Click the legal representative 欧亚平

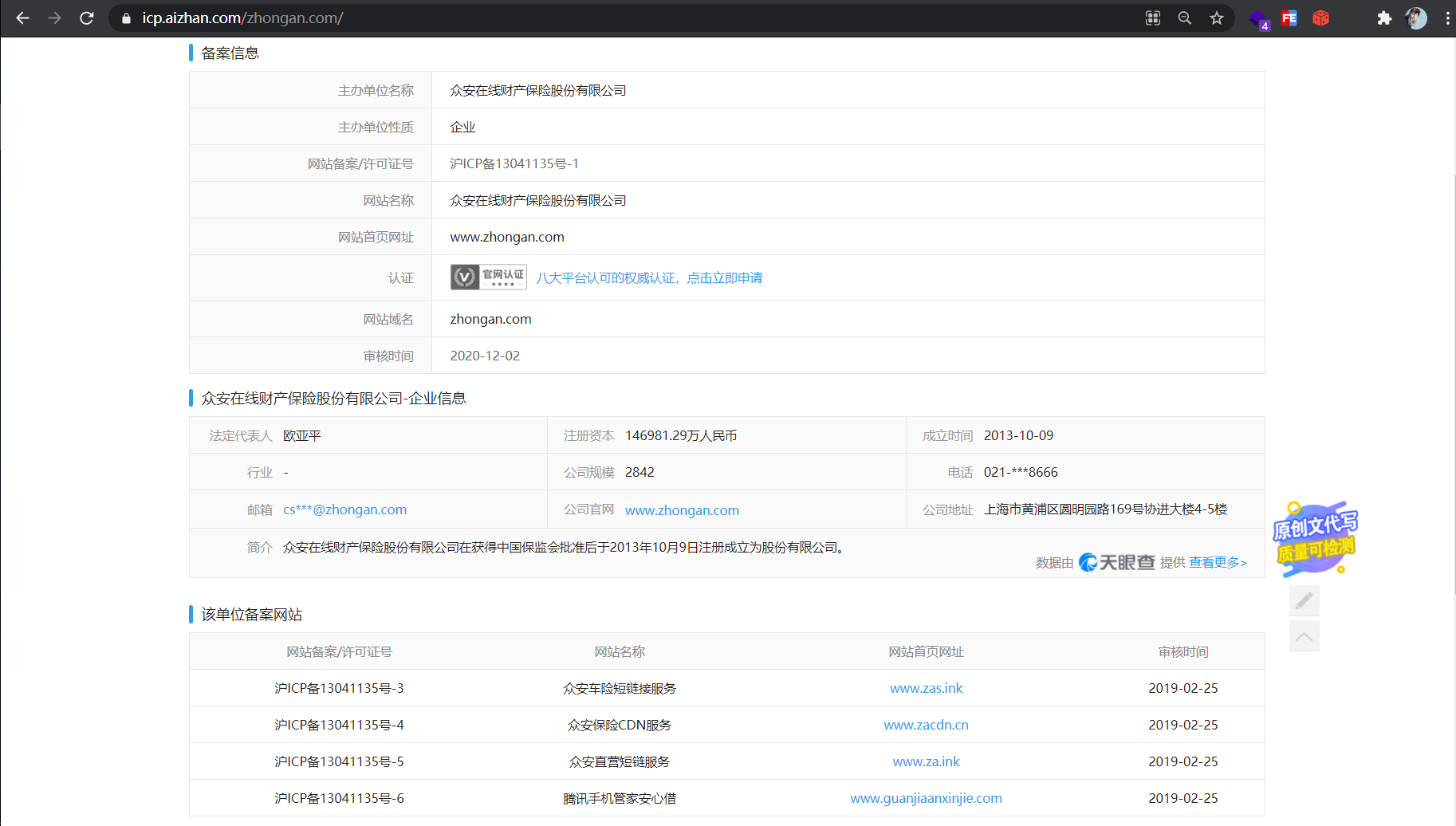coord(301,435)
